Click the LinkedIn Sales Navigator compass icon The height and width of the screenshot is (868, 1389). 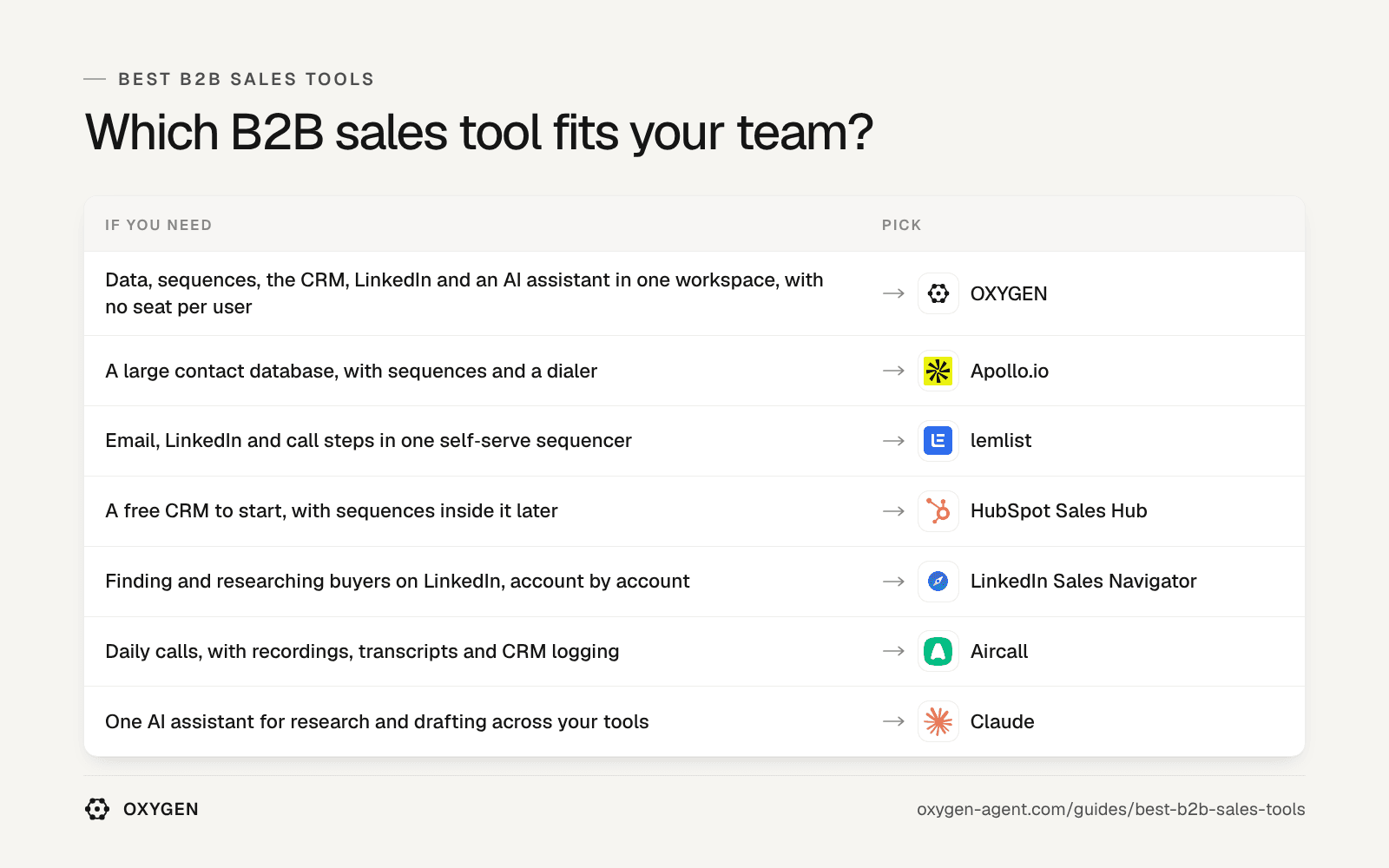[938, 582]
